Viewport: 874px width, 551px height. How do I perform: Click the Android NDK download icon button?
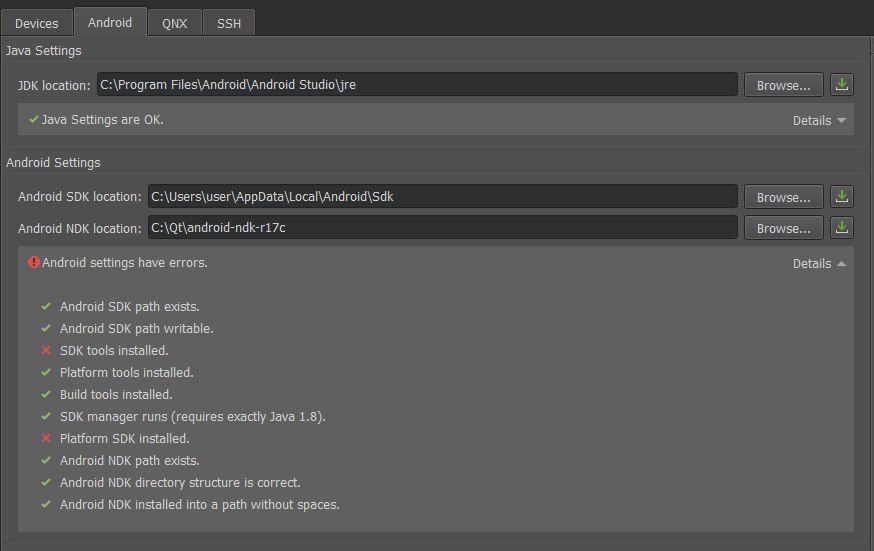tap(842, 228)
